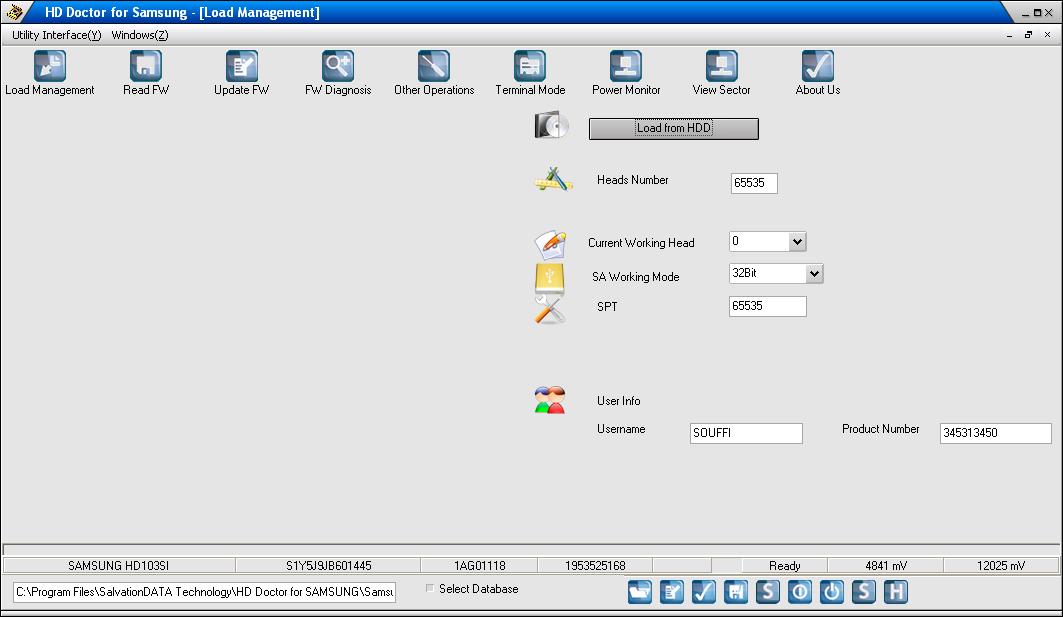
Task: Click the serial number S1Y5J9JB601445
Action: pos(328,565)
